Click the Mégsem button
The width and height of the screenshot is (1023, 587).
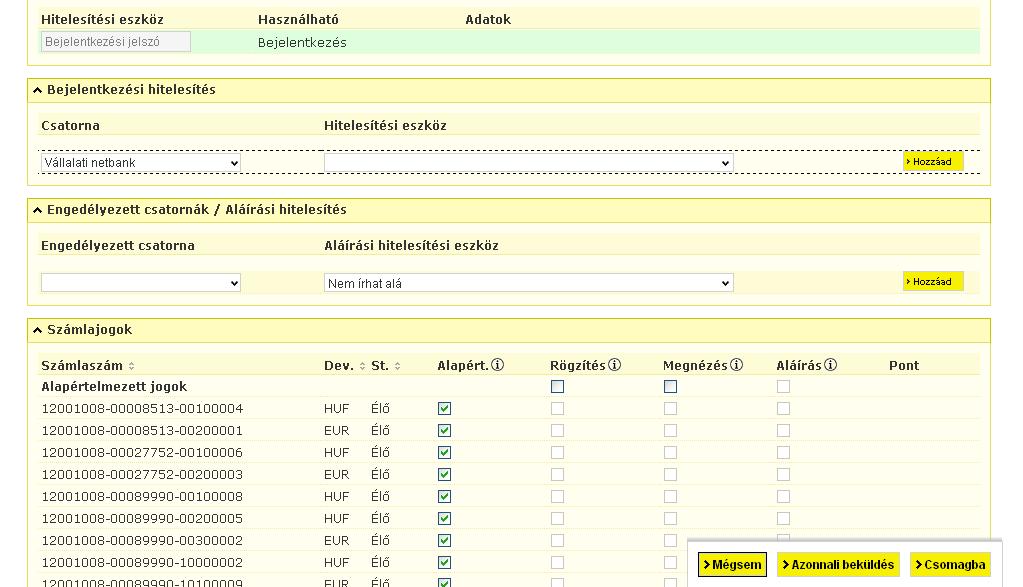pos(732,564)
